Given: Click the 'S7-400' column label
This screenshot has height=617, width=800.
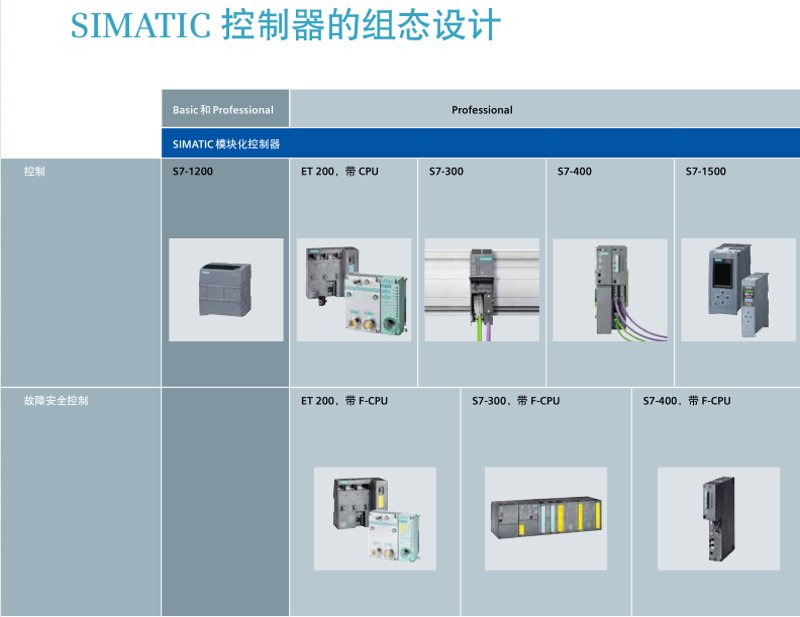Looking at the screenshot, I should [574, 171].
